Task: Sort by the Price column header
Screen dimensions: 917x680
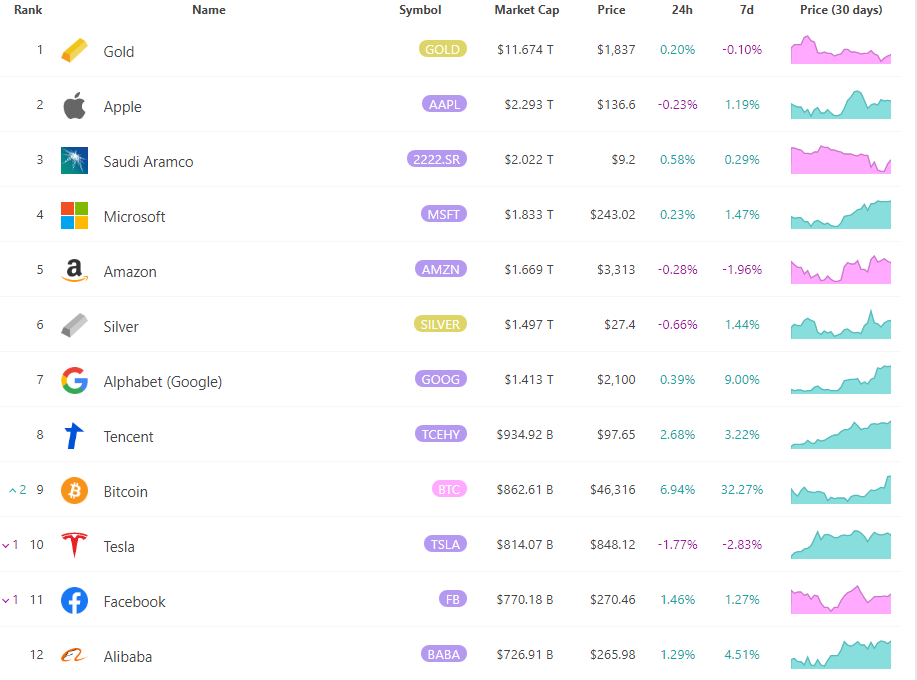Action: point(611,10)
